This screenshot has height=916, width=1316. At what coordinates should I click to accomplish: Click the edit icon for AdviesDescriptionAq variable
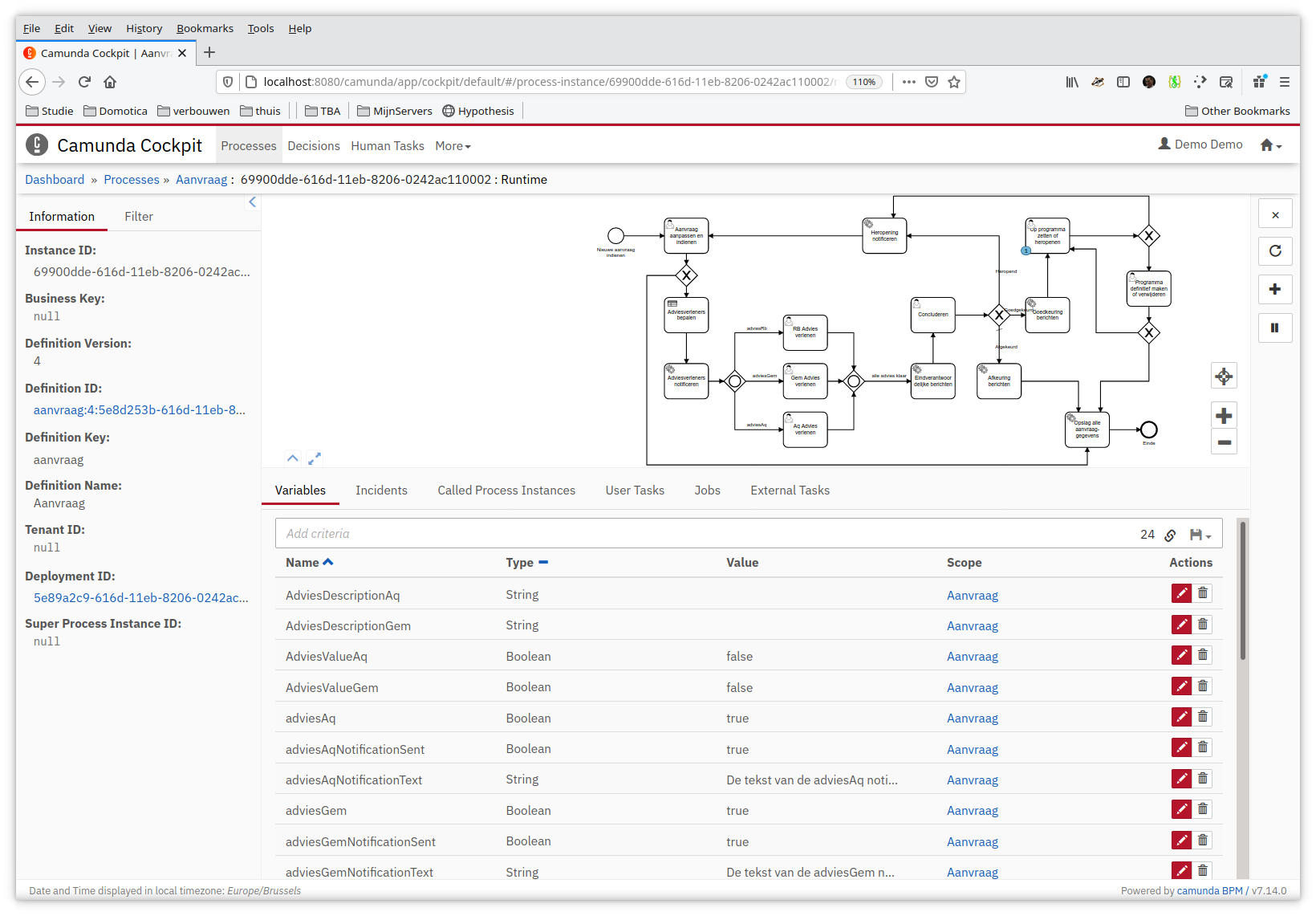1181,593
